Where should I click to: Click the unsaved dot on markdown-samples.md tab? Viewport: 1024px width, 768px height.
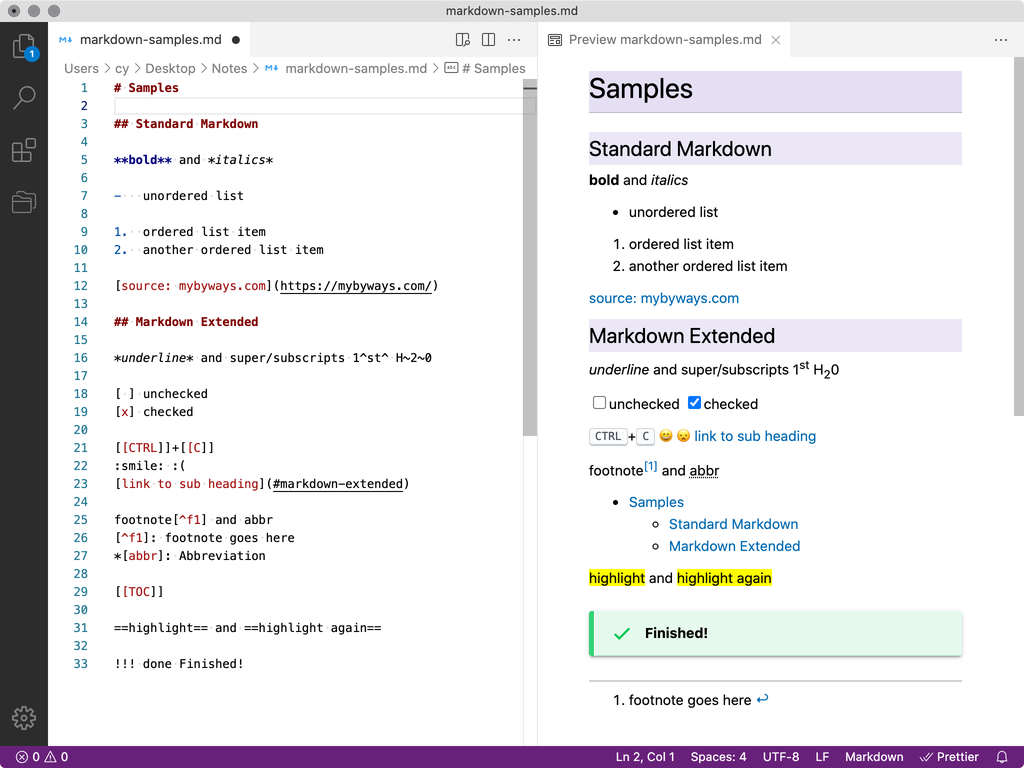coord(236,40)
